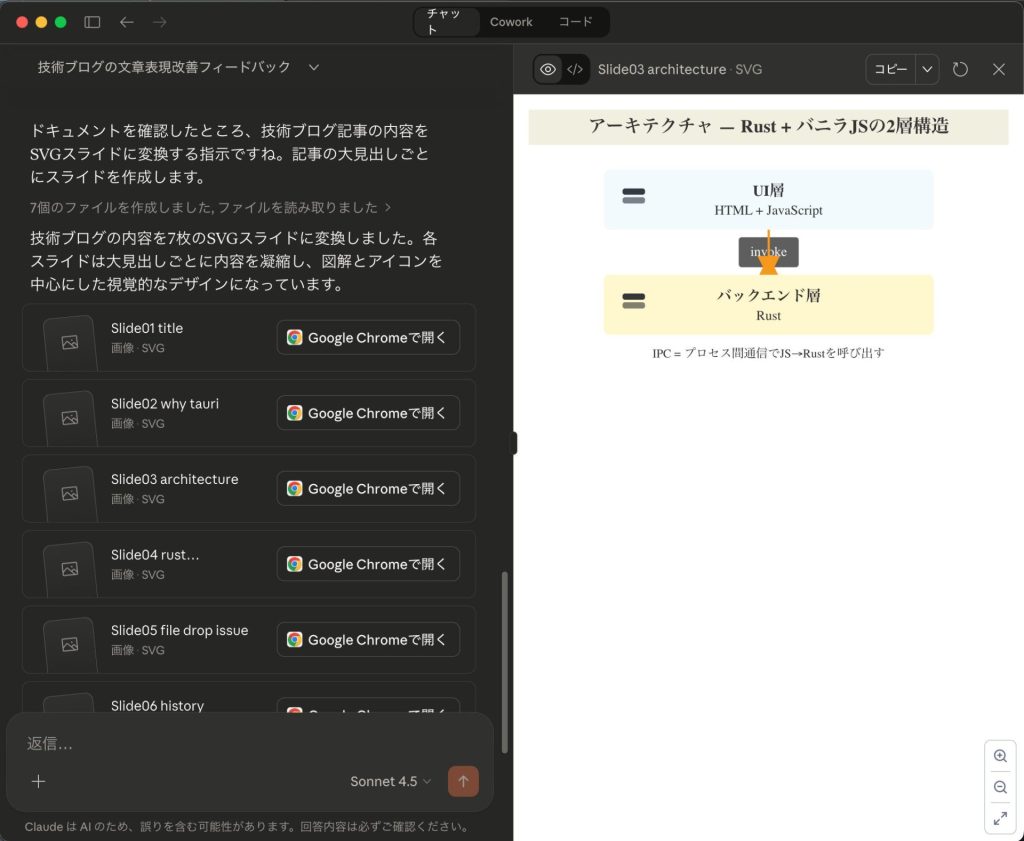Expand the 7個のファイルを作成しました details

(210, 207)
